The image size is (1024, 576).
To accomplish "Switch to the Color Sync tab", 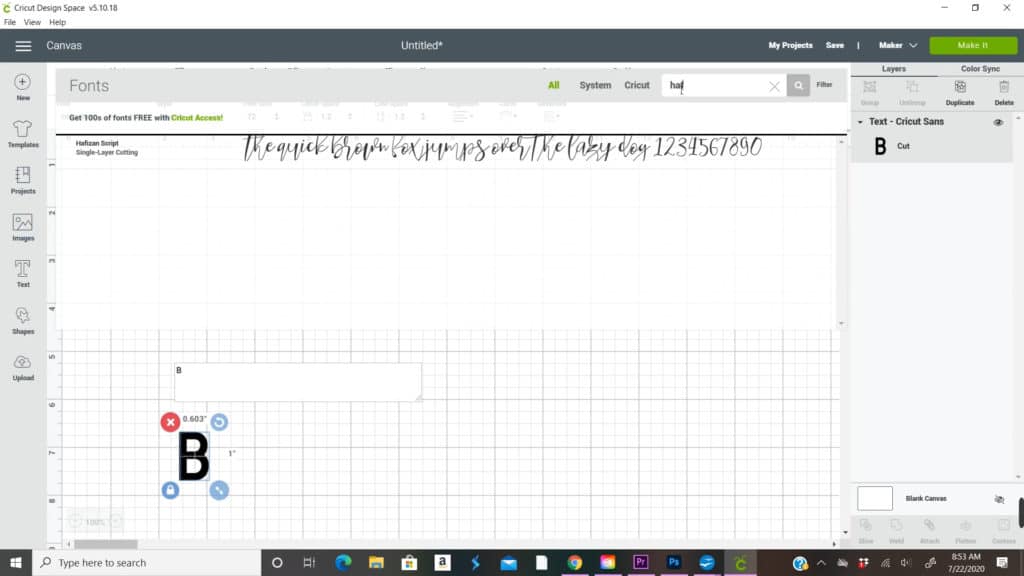I will (980, 69).
